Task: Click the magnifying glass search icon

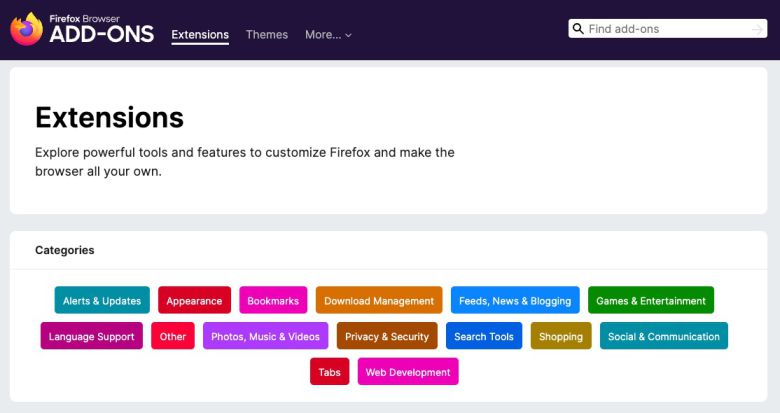Action: [x=578, y=29]
